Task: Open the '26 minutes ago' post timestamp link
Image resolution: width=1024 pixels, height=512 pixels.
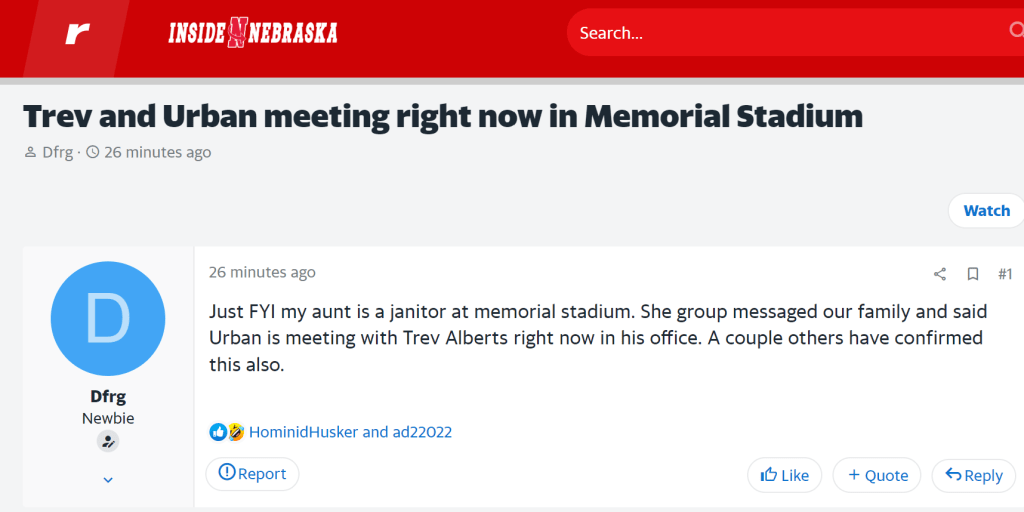Action: point(262,272)
